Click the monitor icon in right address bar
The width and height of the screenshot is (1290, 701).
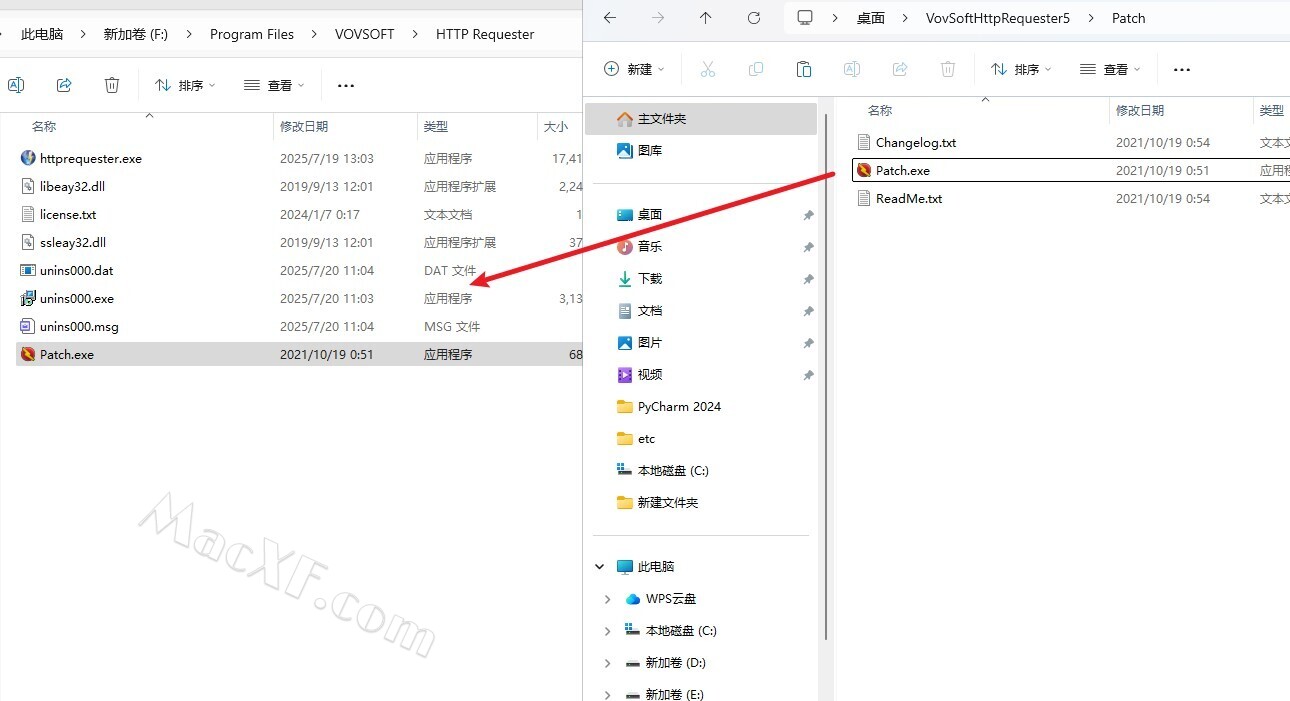pyautogui.click(x=805, y=18)
